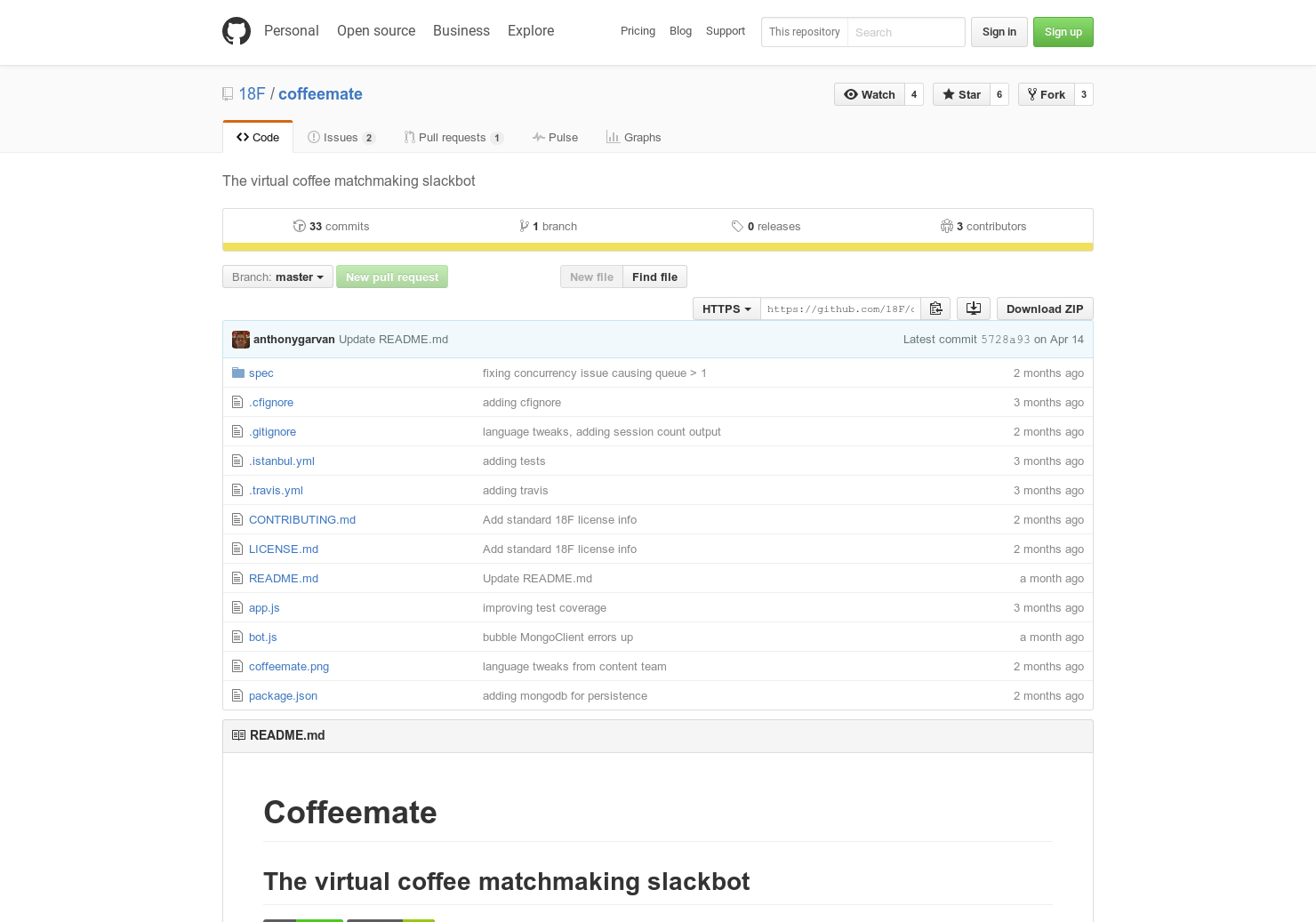
Task: Star the coffeemate repository
Action: click(x=961, y=94)
